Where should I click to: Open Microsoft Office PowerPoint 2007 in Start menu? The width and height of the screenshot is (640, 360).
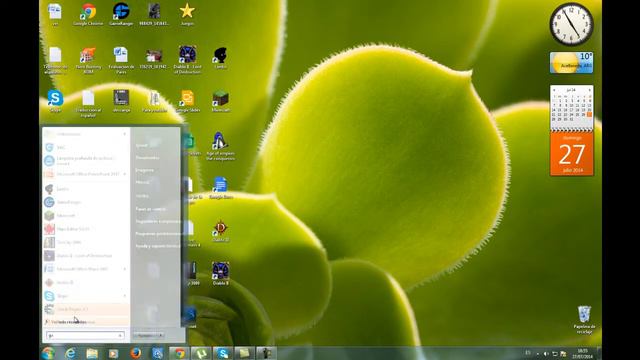coord(86,173)
